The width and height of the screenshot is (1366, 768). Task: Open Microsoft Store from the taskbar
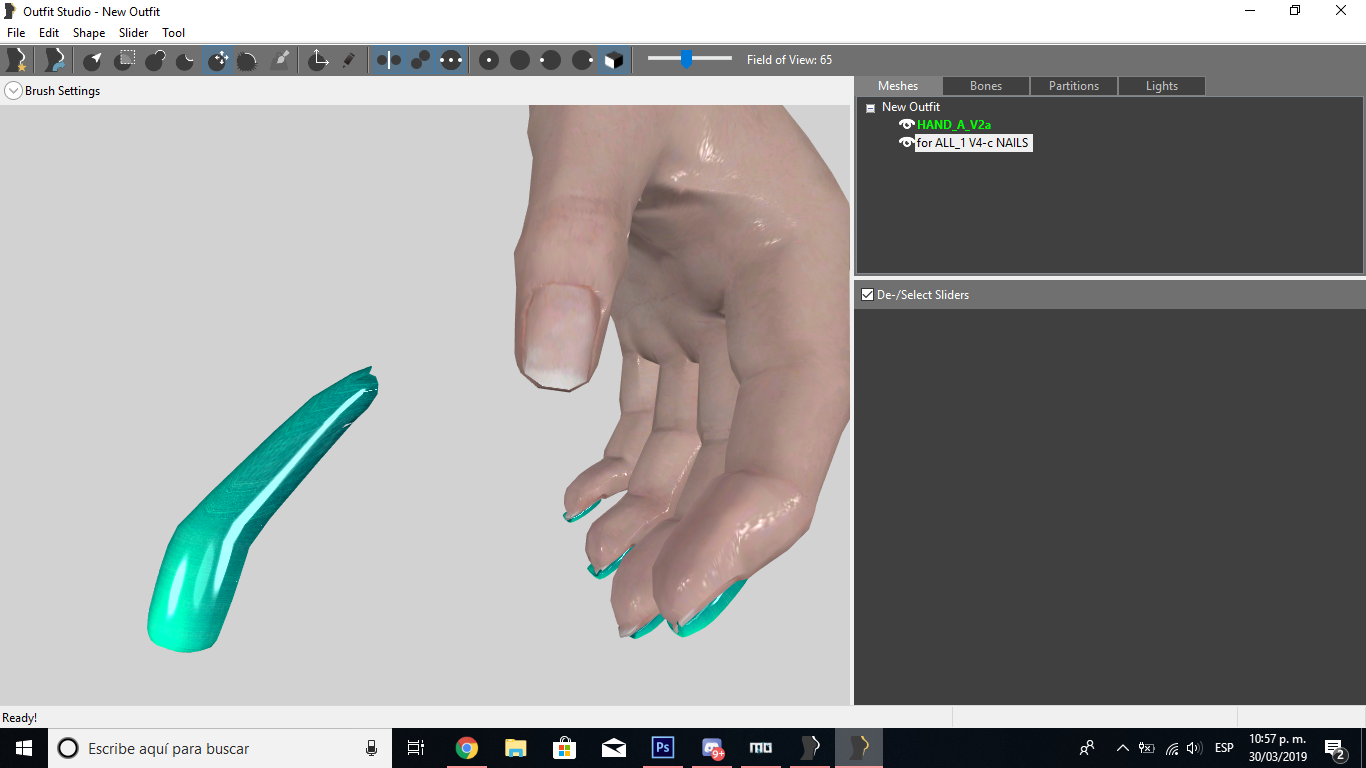click(564, 748)
